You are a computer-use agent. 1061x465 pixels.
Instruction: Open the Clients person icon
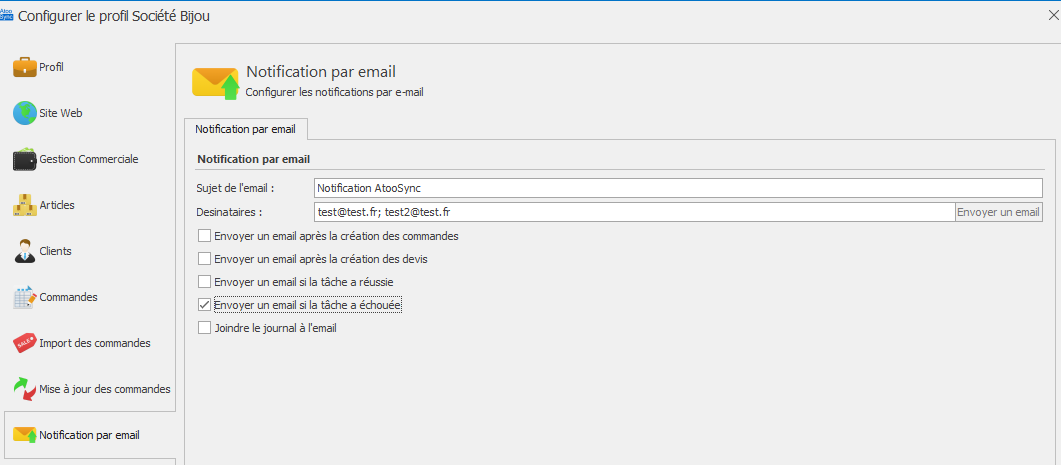pyautogui.click(x=24, y=251)
